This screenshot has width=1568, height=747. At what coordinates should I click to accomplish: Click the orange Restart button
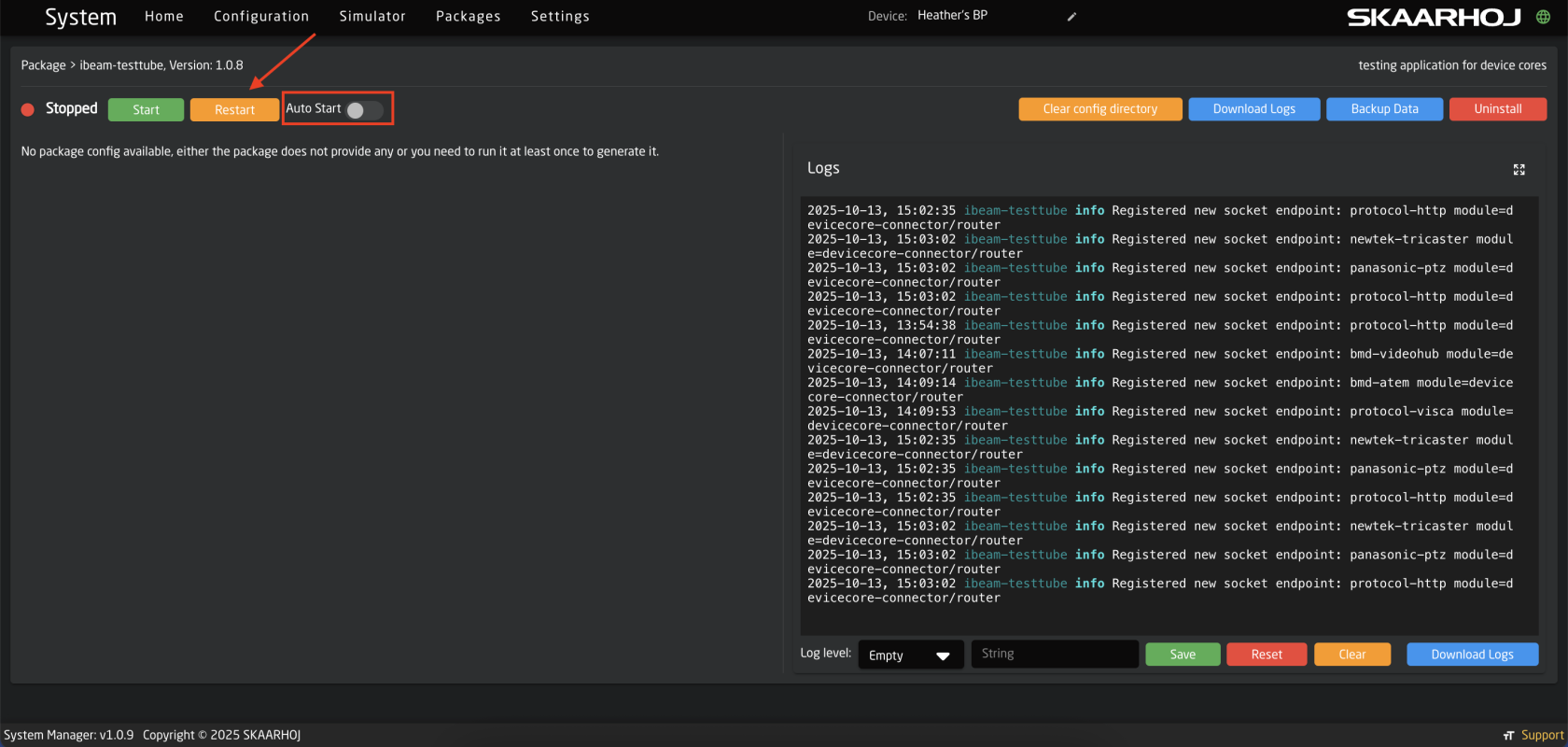234,110
